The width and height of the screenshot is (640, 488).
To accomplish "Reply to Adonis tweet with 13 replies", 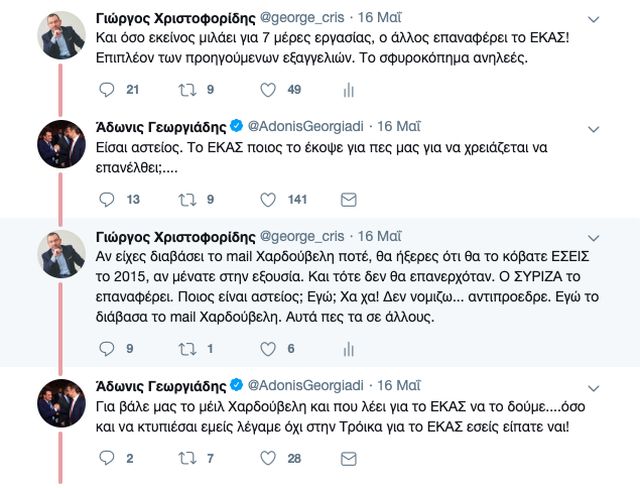I will point(108,199).
